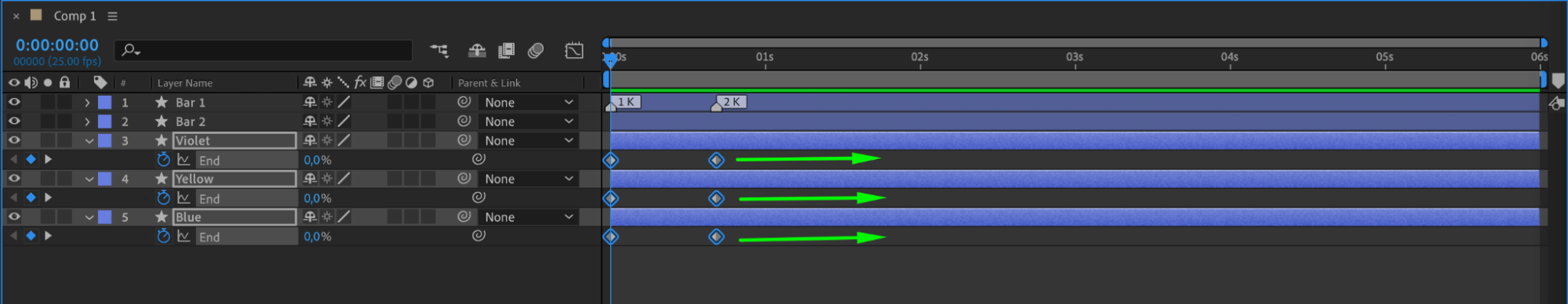Expand the Bar 2 layer properties
Viewport: 1568px width, 304px height.
coord(87,121)
